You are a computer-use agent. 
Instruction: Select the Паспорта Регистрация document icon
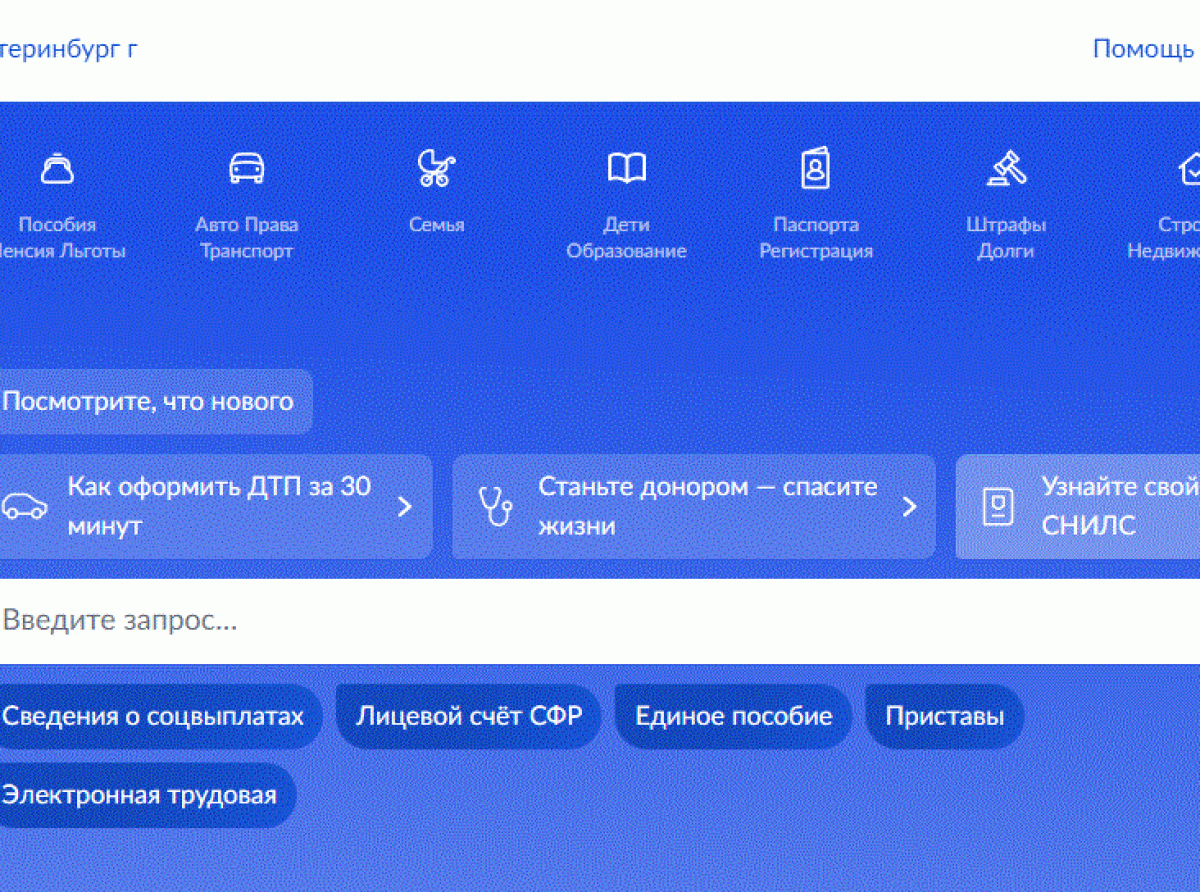coord(816,167)
